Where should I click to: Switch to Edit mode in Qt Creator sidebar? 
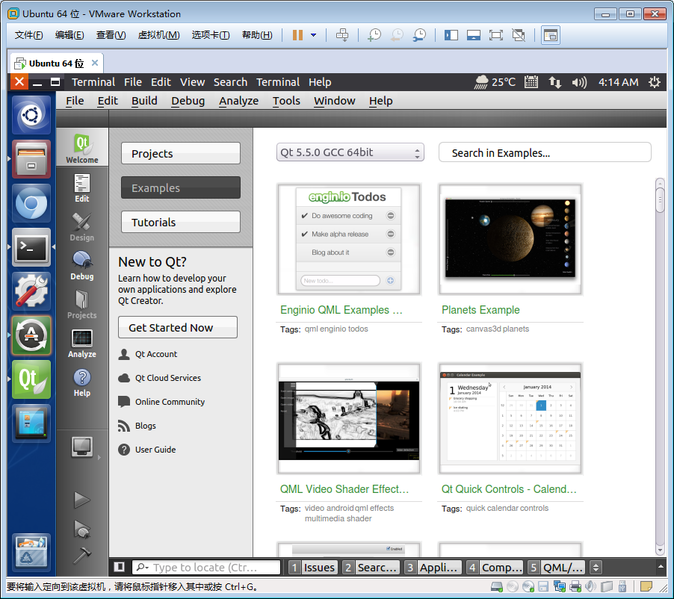[82, 187]
